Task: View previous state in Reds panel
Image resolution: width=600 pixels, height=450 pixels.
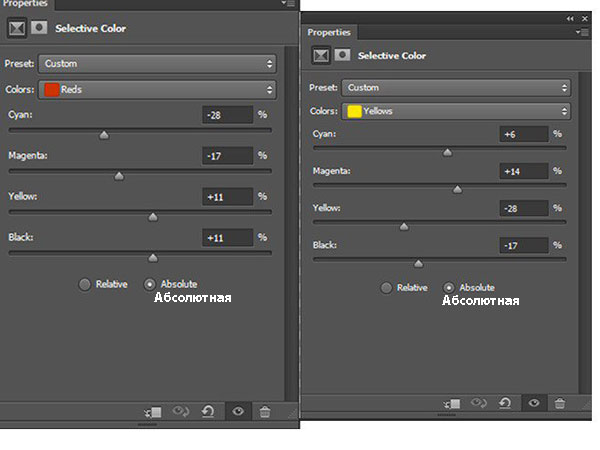Action: [181, 412]
